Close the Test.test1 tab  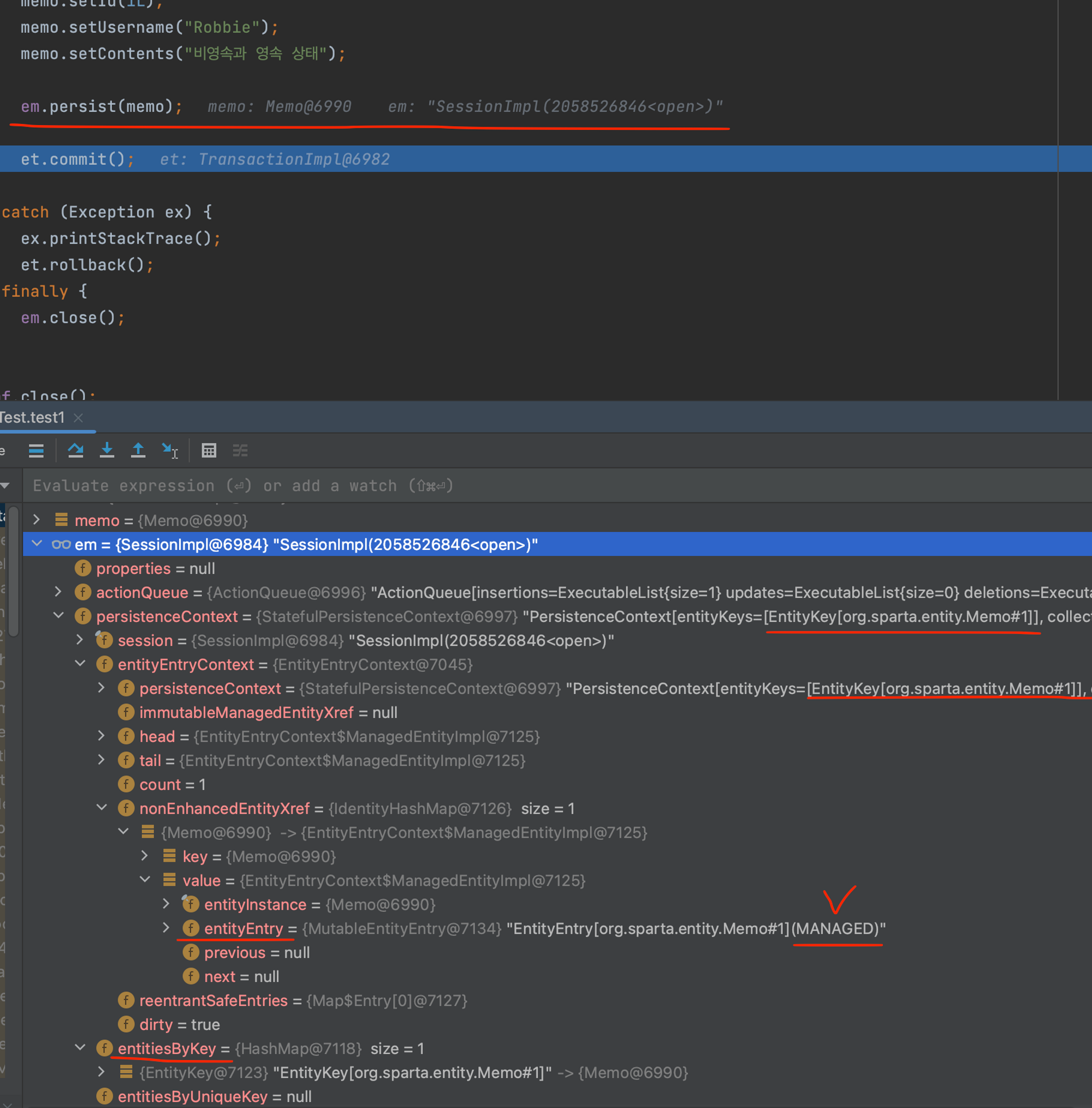point(78,418)
